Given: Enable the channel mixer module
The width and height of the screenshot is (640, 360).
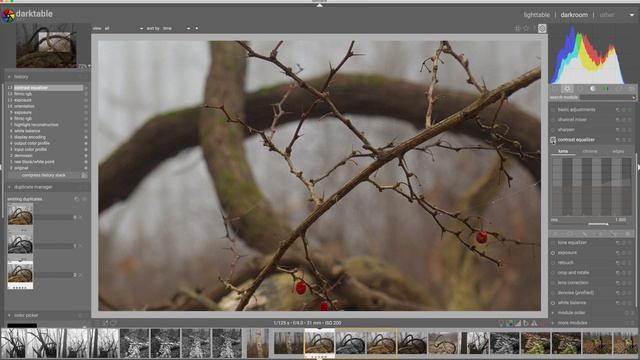Looking at the screenshot, I should (553, 120).
